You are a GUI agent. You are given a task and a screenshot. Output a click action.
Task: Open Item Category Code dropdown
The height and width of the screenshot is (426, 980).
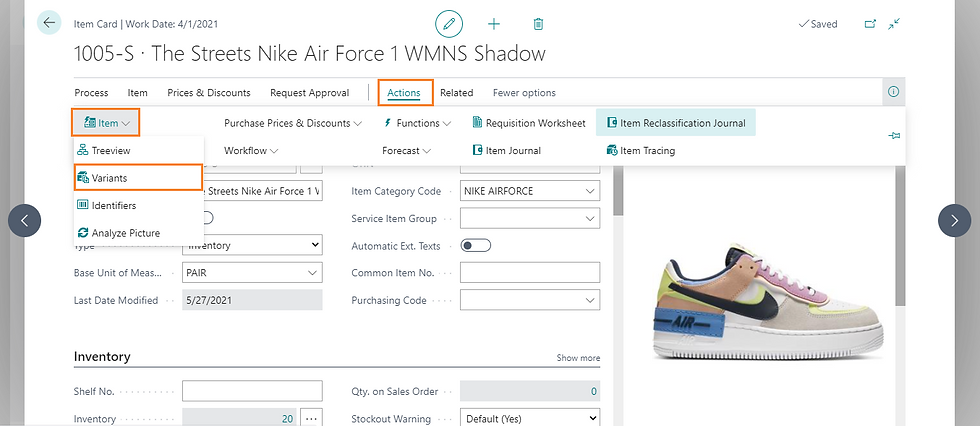pos(590,191)
